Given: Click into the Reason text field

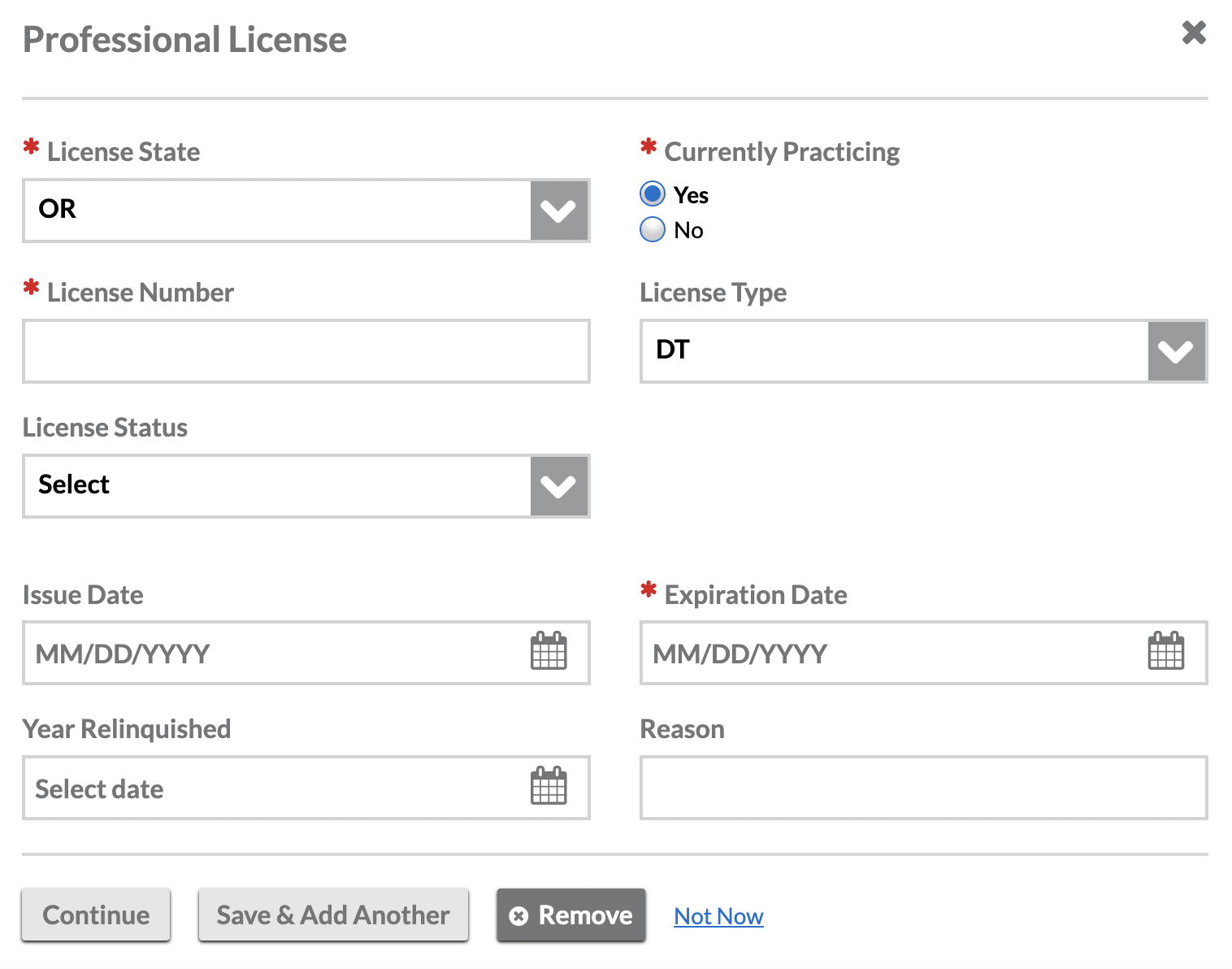Looking at the screenshot, I should (x=923, y=788).
